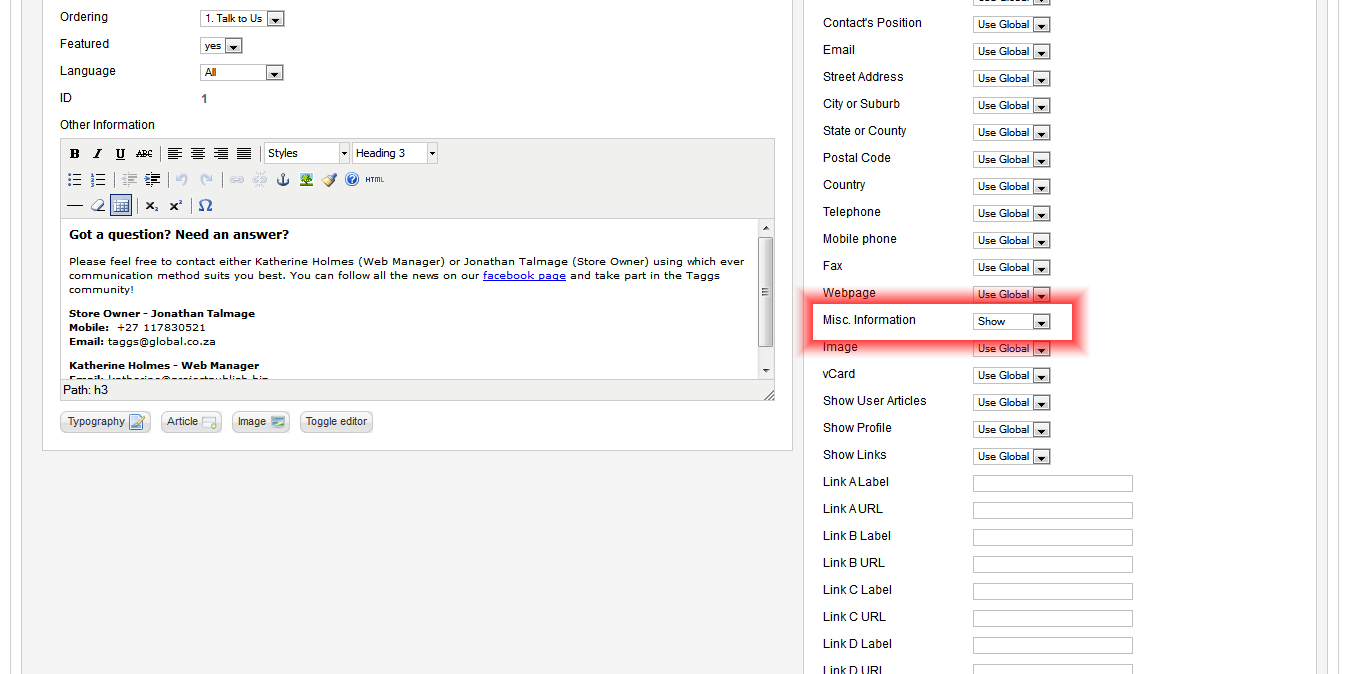Toggle italic formatting in the editor
1349x674 pixels.
[x=97, y=154]
